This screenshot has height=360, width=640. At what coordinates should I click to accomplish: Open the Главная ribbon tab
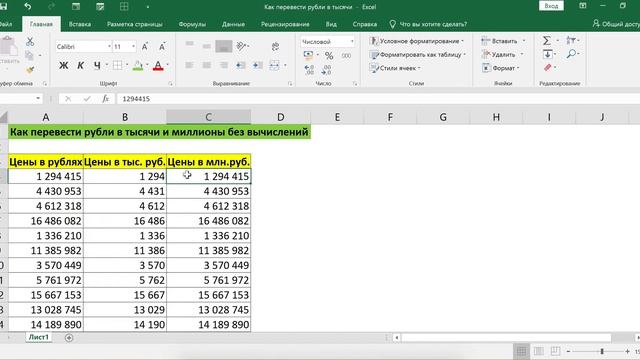tap(41, 24)
